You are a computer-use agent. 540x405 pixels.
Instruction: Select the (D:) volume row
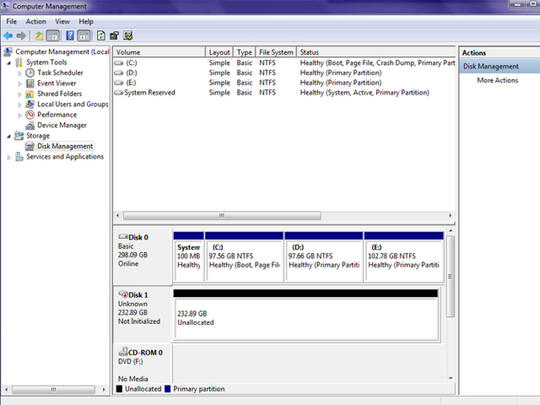click(x=284, y=73)
